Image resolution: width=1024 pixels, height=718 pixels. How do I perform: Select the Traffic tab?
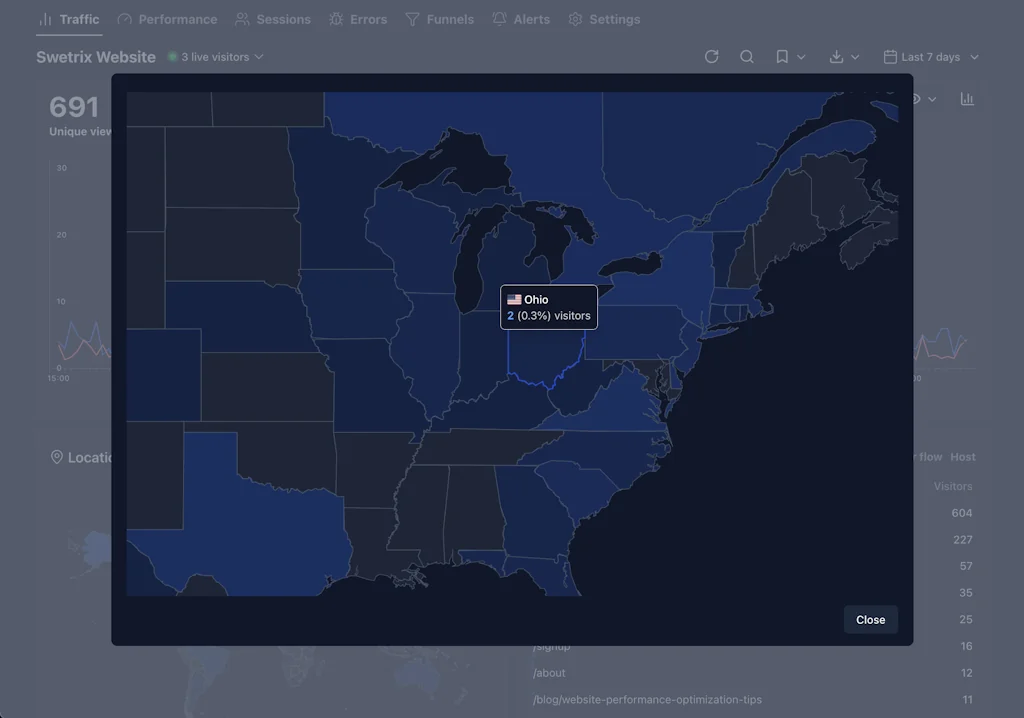pos(69,18)
